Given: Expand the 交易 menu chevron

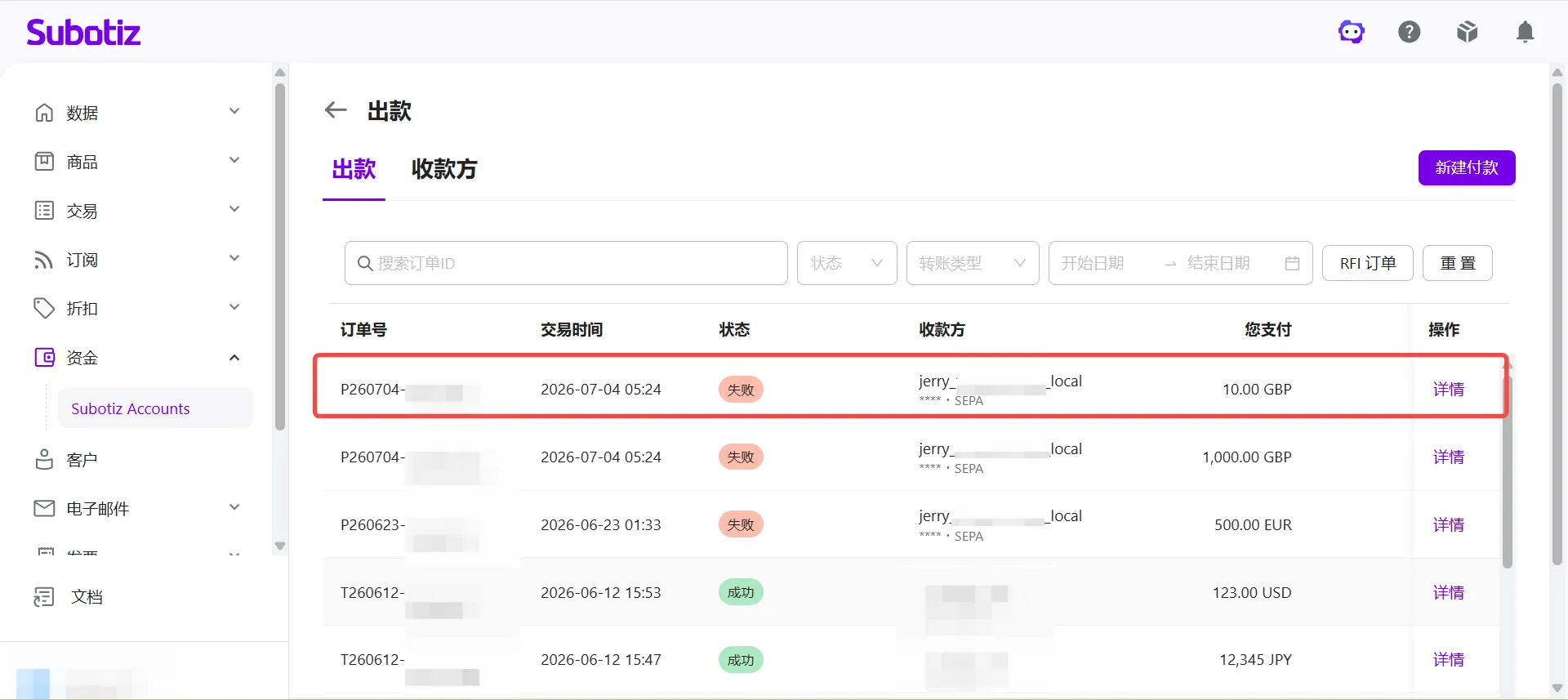Looking at the screenshot, I should coord(234,209).
